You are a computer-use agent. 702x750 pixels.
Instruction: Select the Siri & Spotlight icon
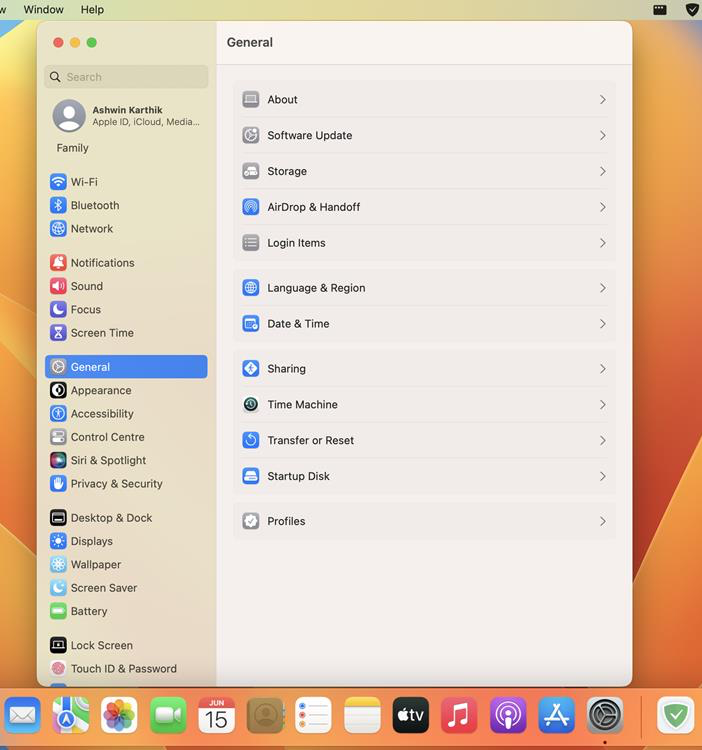tap(58, 460)
